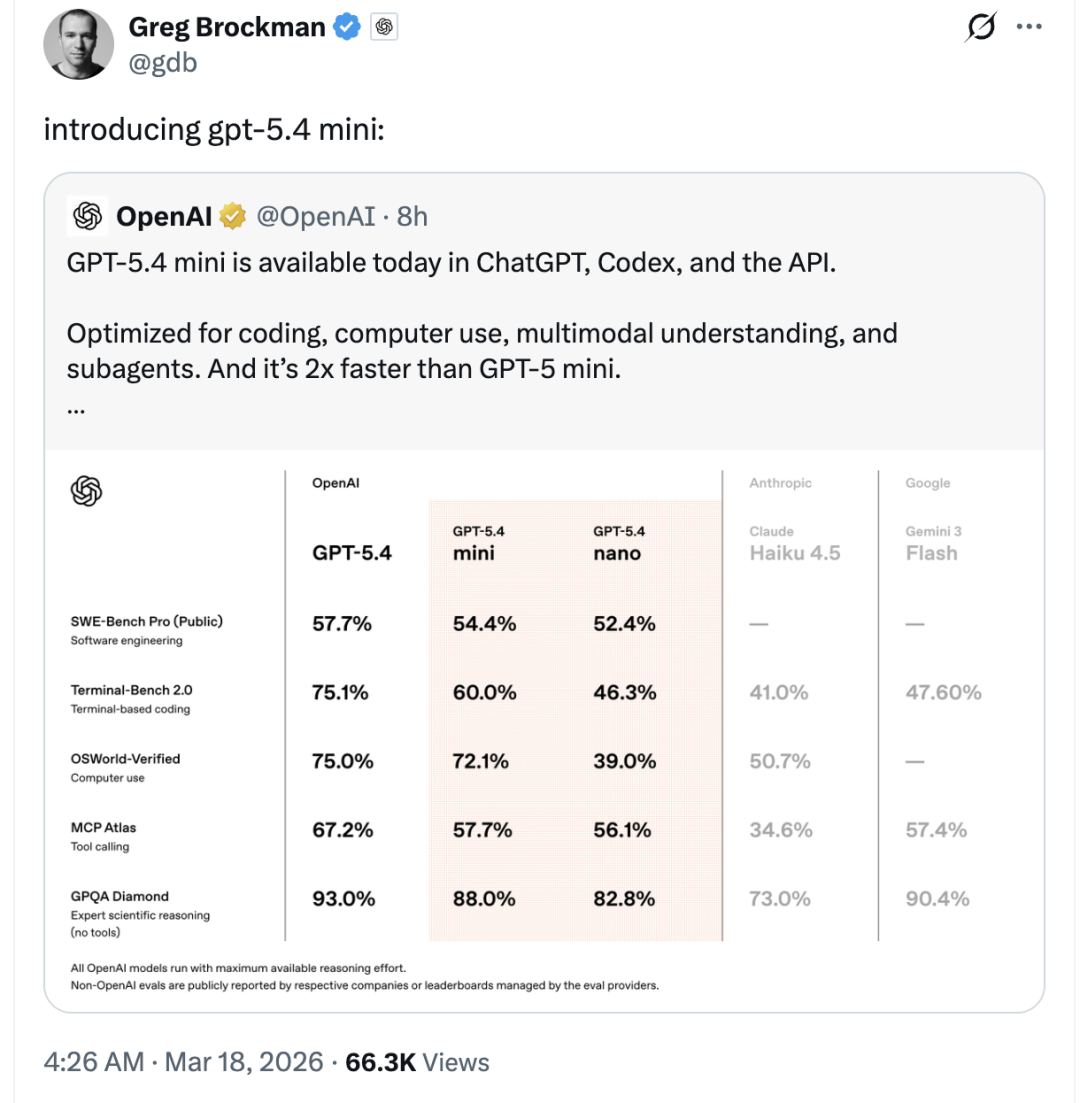Click the OpenAI account name in the quoted post
Image resolution: width=1080 pixels, height=1103 pixels.
pyautogui.click(x=164, y=216)
